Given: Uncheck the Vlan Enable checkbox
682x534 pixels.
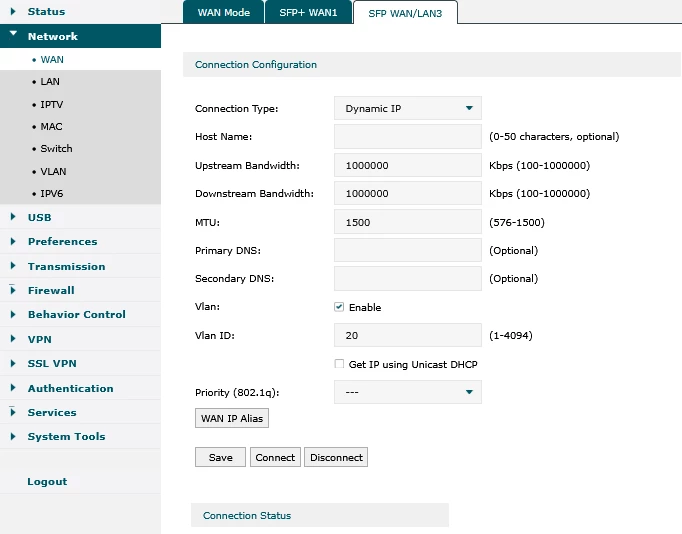Looking at the screenshot, I should tap(339, 307).
